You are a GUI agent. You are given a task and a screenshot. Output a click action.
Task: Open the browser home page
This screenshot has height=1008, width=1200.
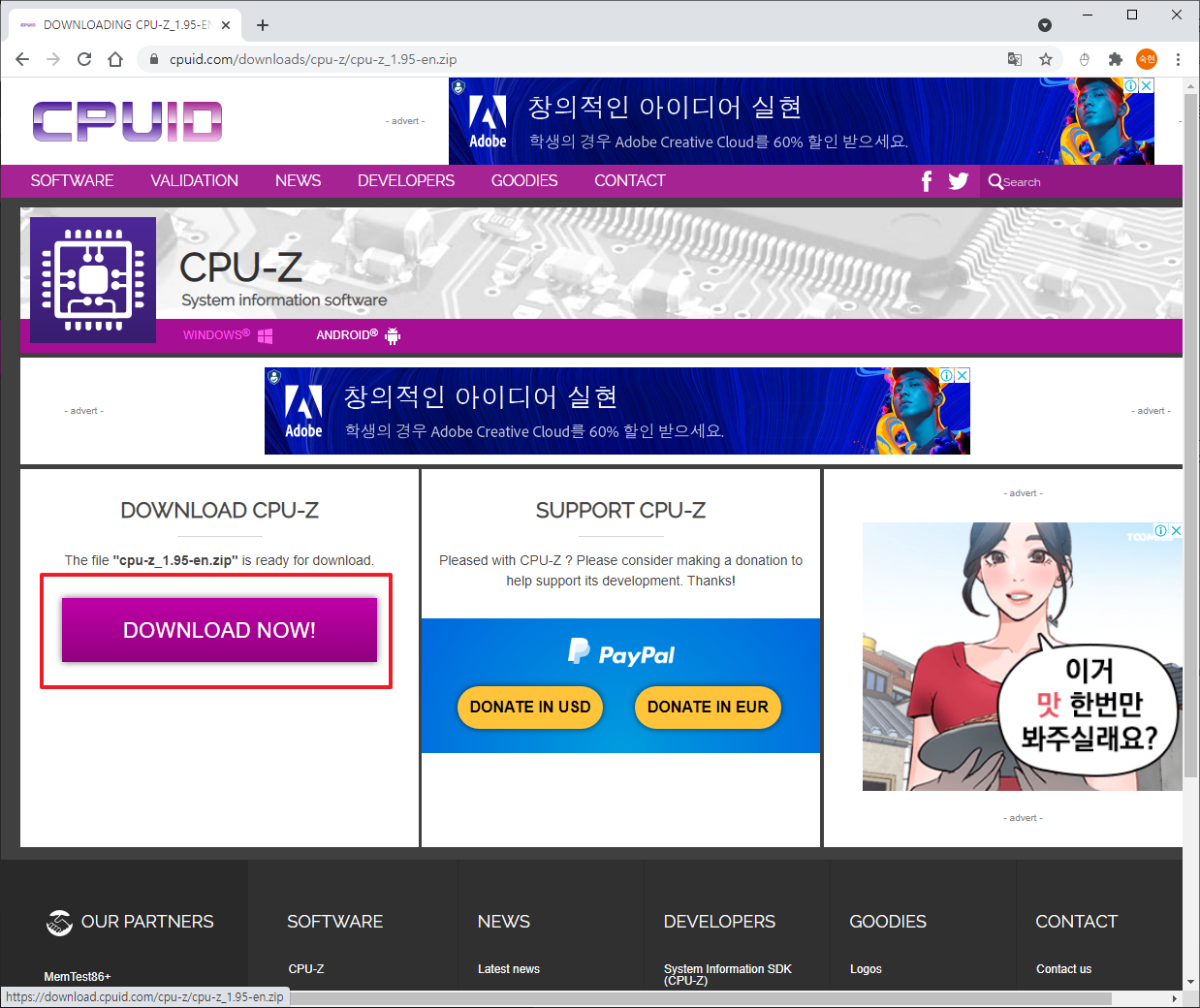pos(115,59)
